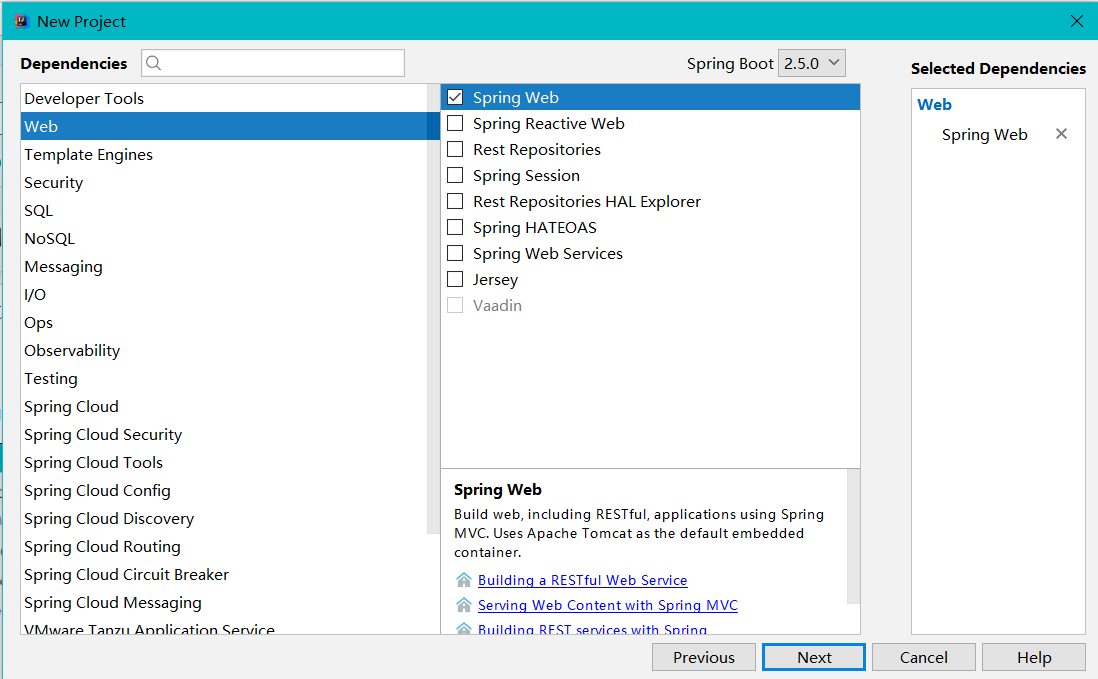Select the SQL category

pyautogui.click(x=224, y=210)
